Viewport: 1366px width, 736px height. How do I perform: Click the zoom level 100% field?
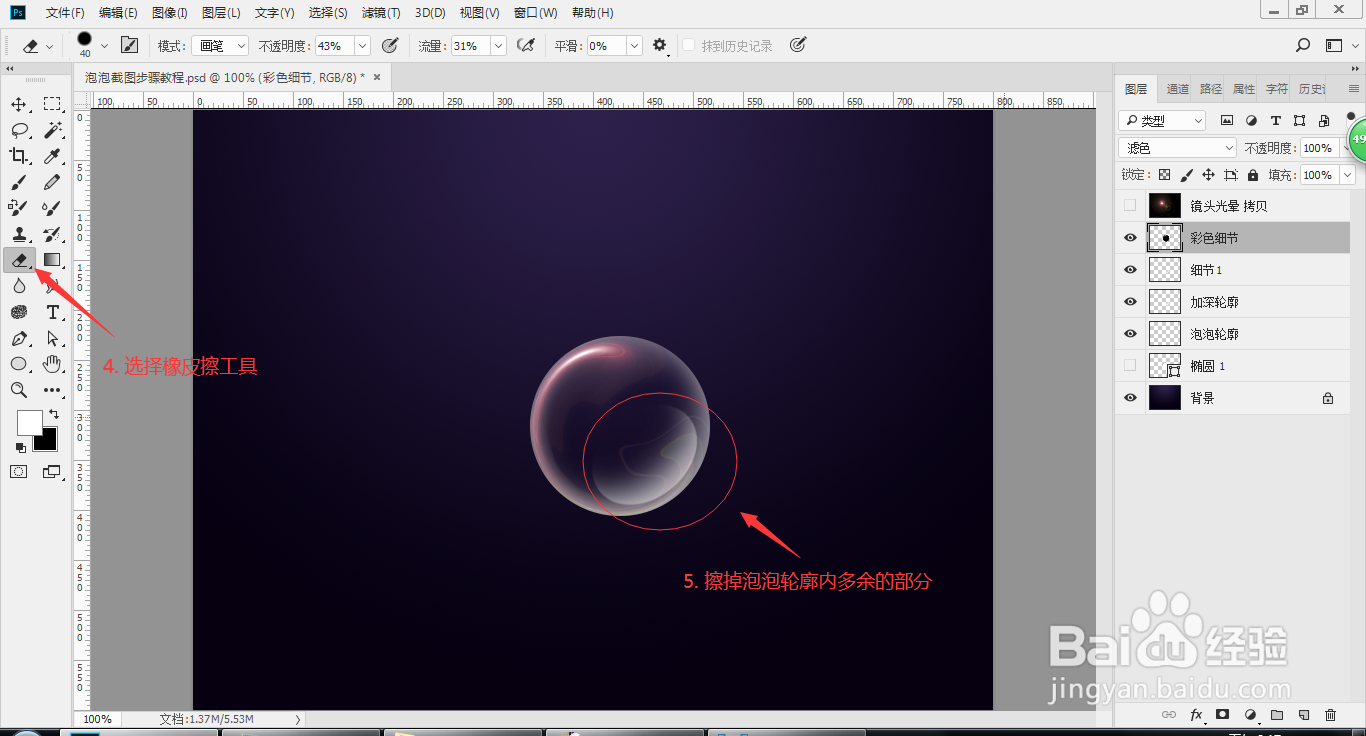(97, 719)
